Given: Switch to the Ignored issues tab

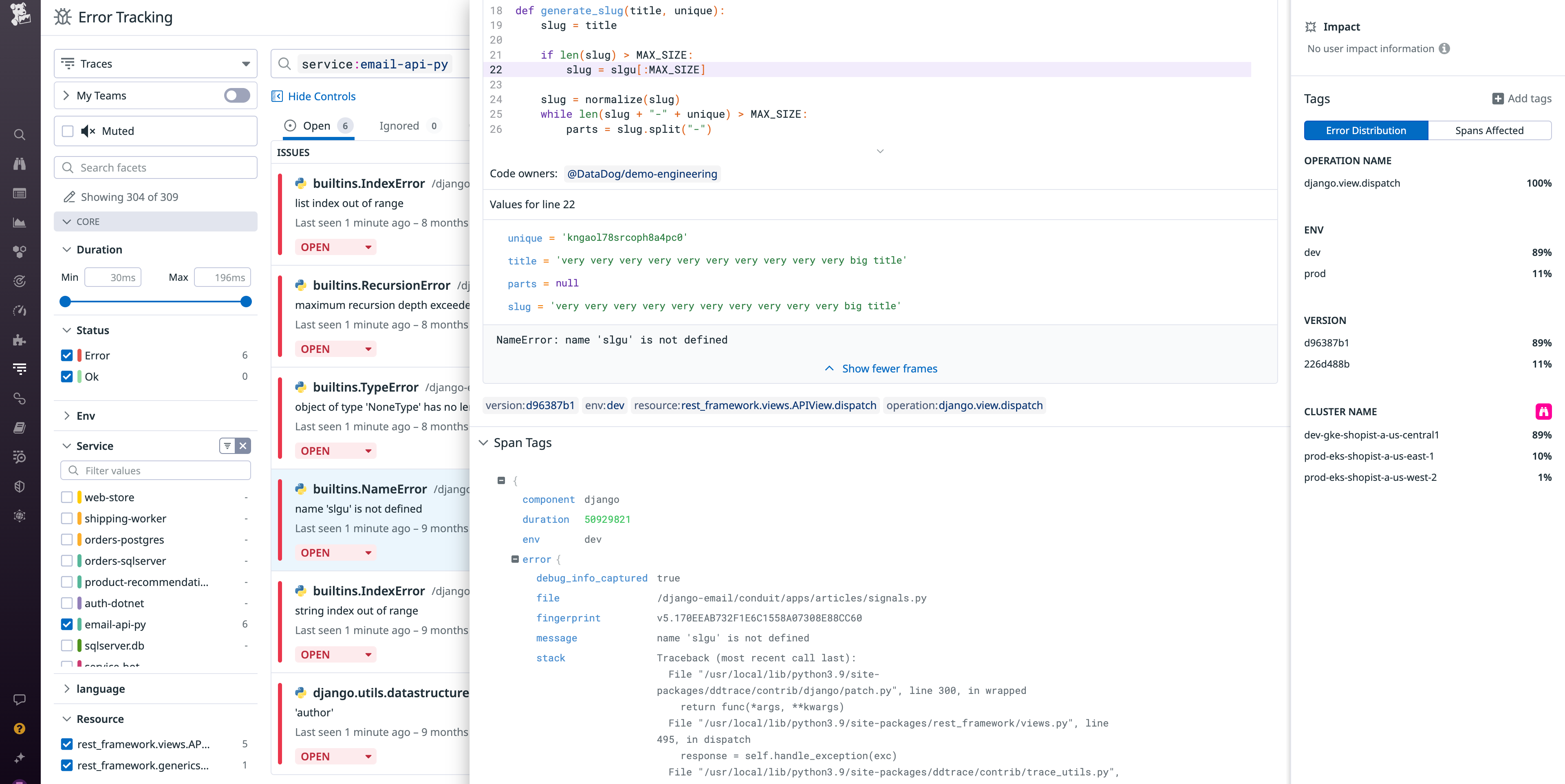Looking at the screenshot, I should (x=399, y=126).
